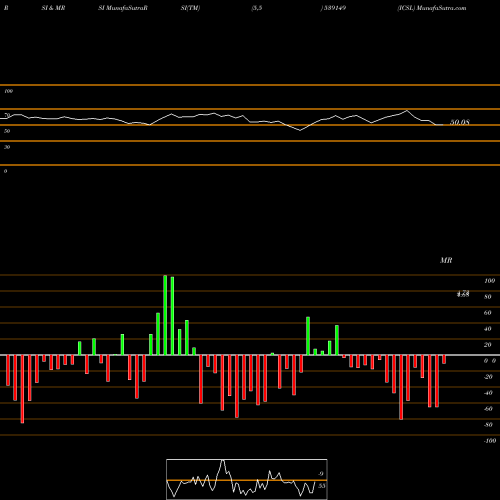Click the "SI MunafaSutraR" header label
500x500 pixels.
123,8
